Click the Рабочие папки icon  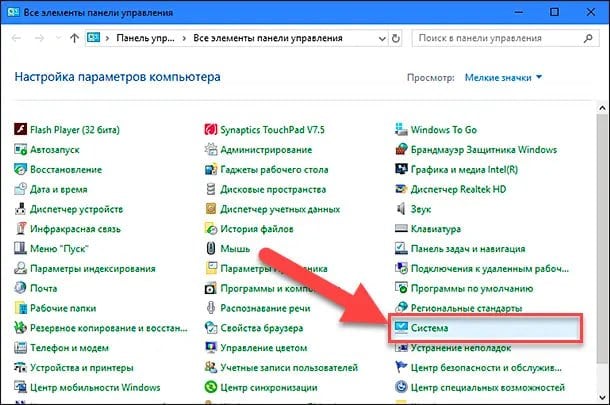[20, 308]
